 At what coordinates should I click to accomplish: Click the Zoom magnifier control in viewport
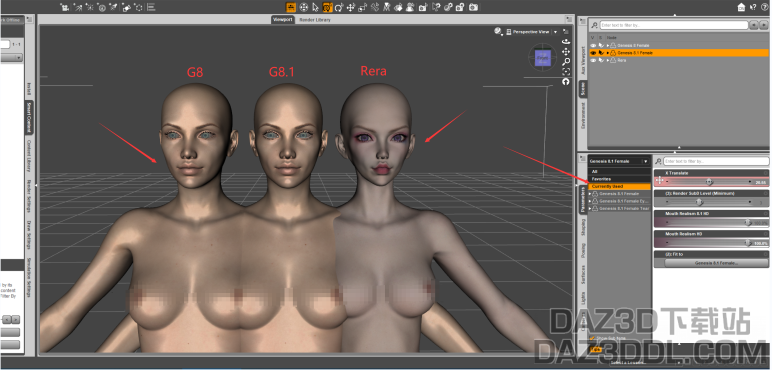566,62
